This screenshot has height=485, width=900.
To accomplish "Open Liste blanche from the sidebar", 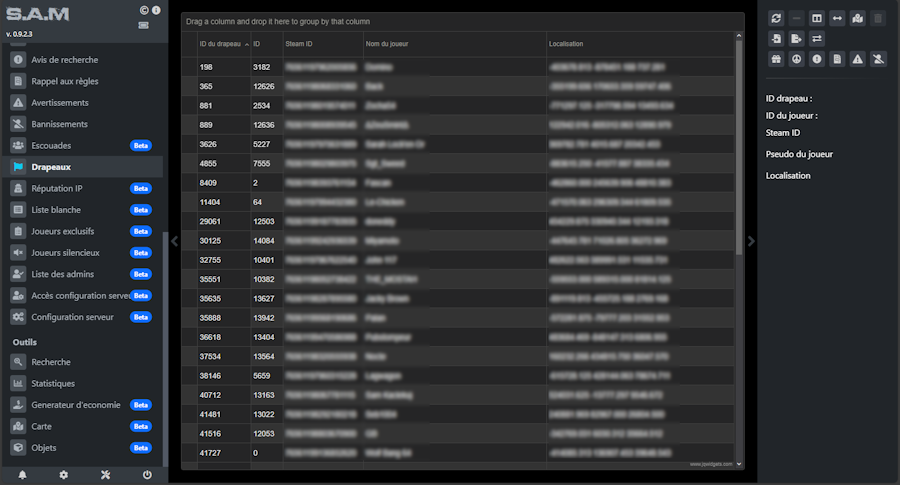I will [56, 210].
